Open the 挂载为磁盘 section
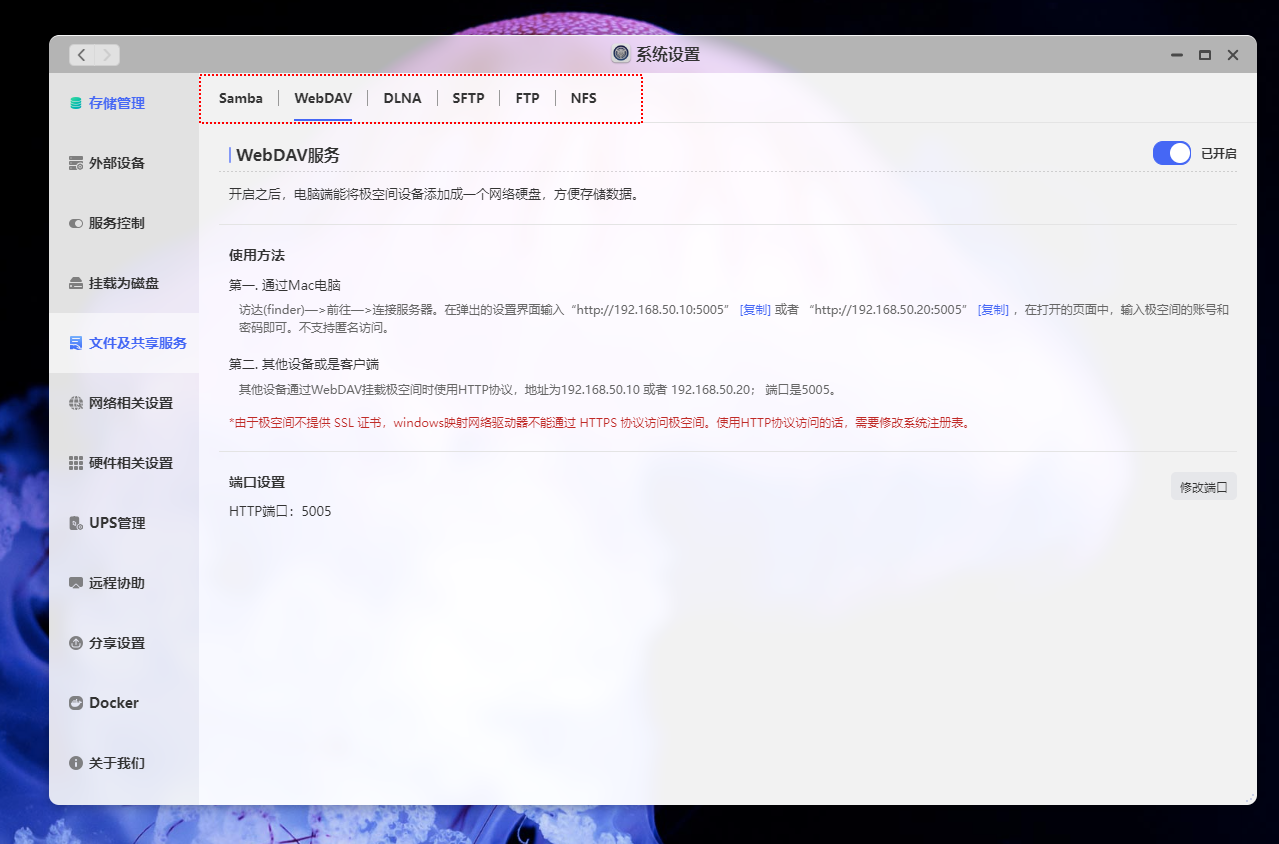Viewport: 1279px width, 844px height. [114, 282]
